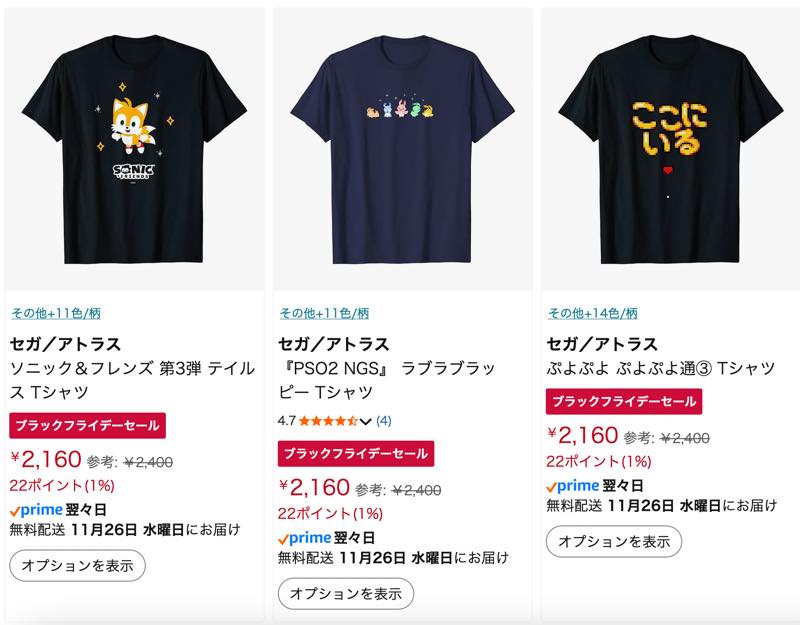Click the ¥2,160 price of the Puyo Puyo shirt
Image resolution: width=800 pixels, height=625 pixels.
click(x=582, y=436)
